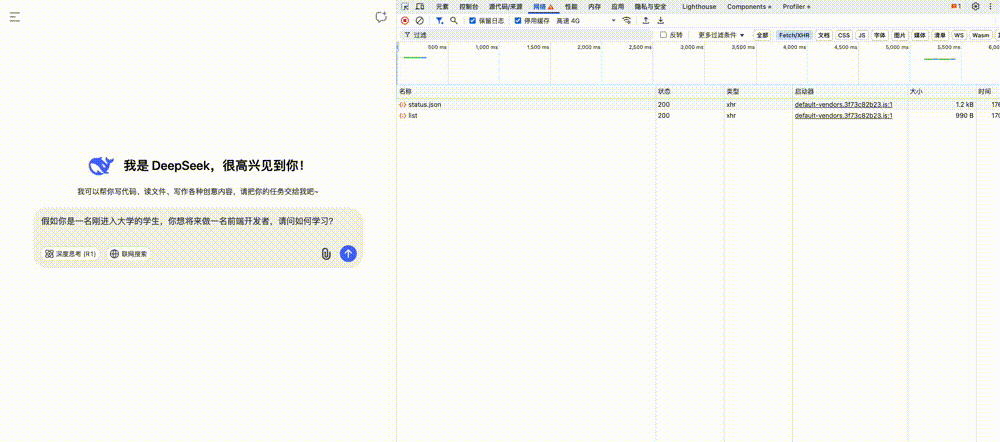Sort by the 大小 column header
The width and height of the screenshot is (1000, 442).
coord(942,92)
